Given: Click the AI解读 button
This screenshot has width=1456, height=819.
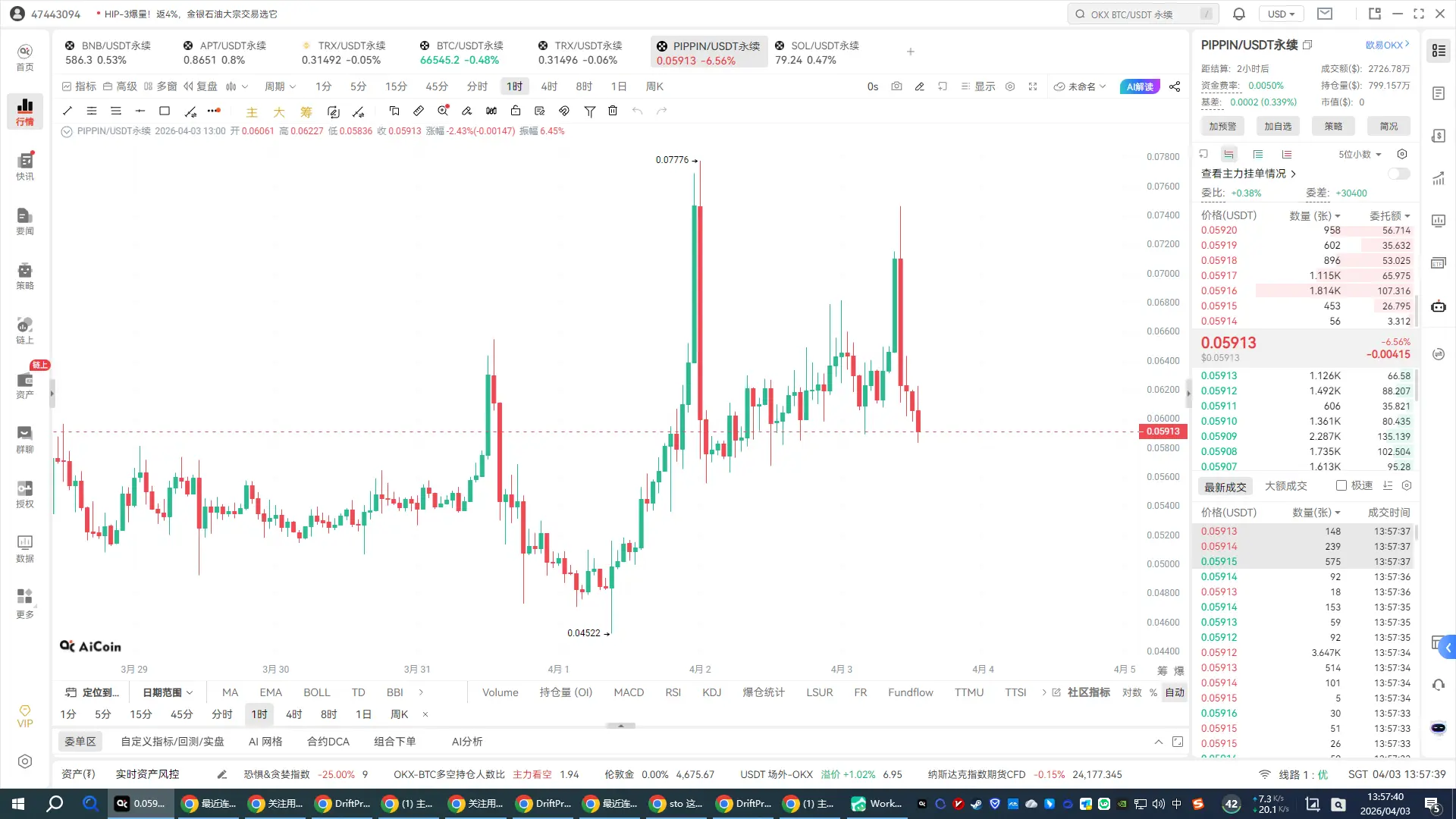Looking at the screenshot, I should point(1139,86).
